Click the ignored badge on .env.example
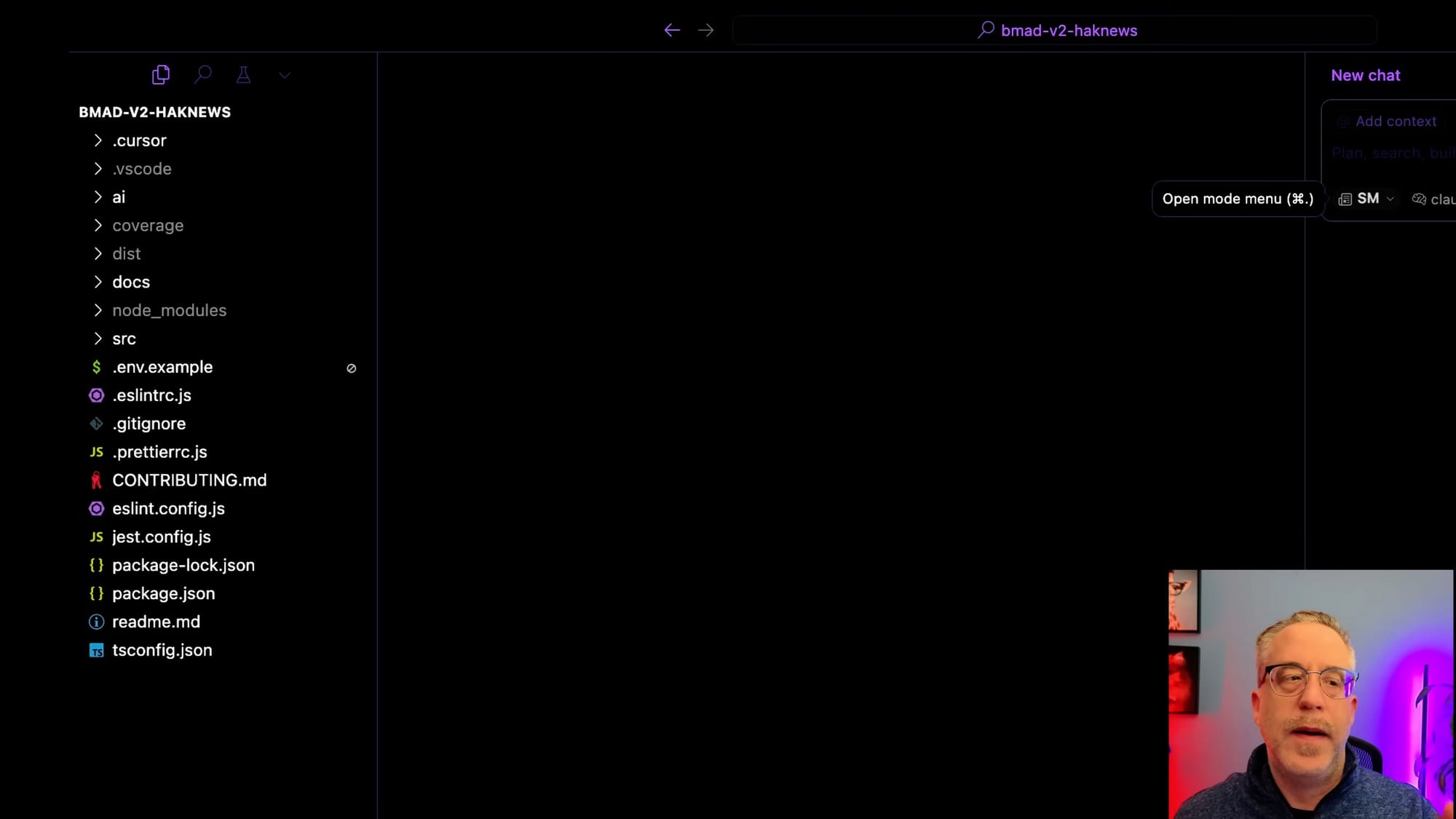1456x819 pixels. (351, 368)
